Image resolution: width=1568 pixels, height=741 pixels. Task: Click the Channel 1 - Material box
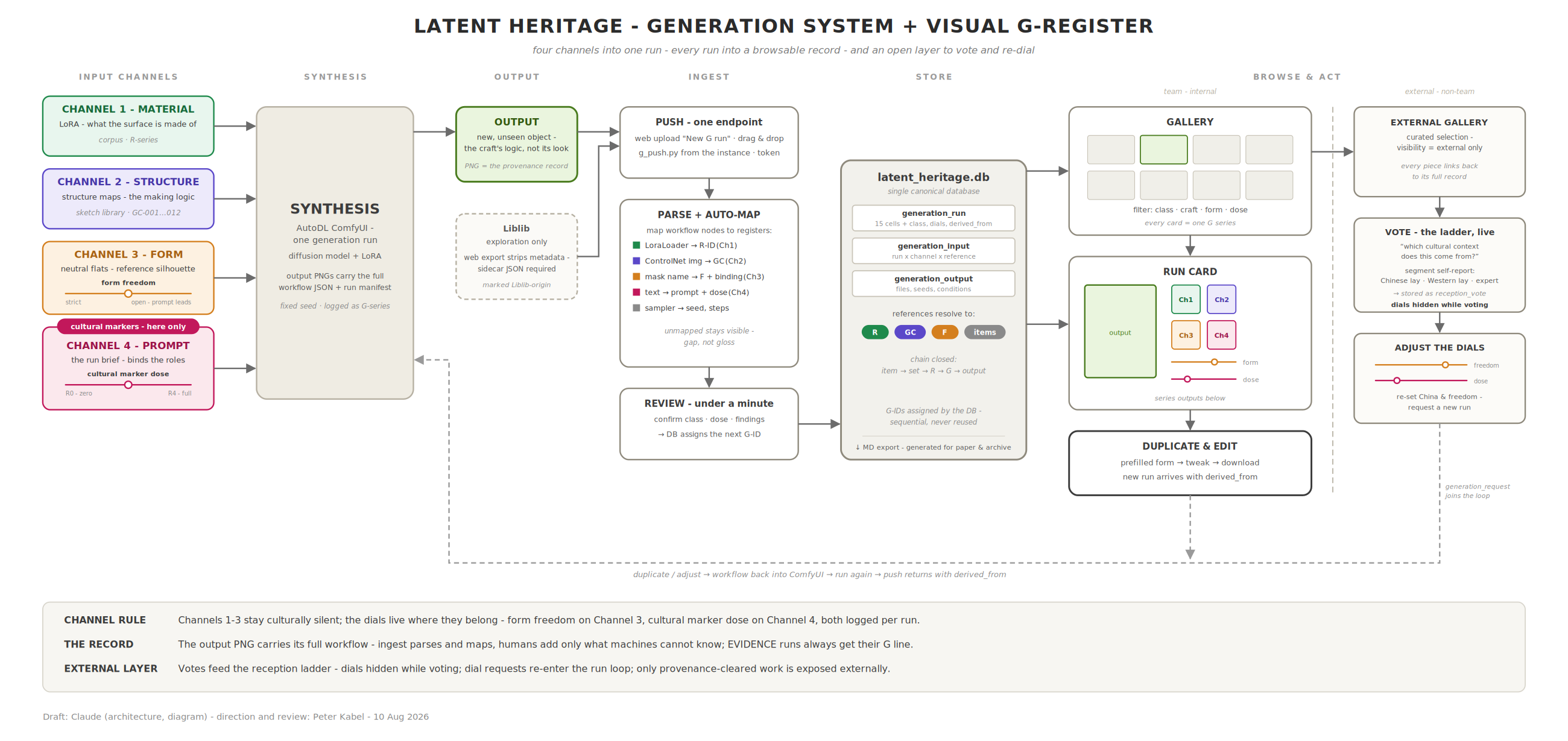pos(128,126)
